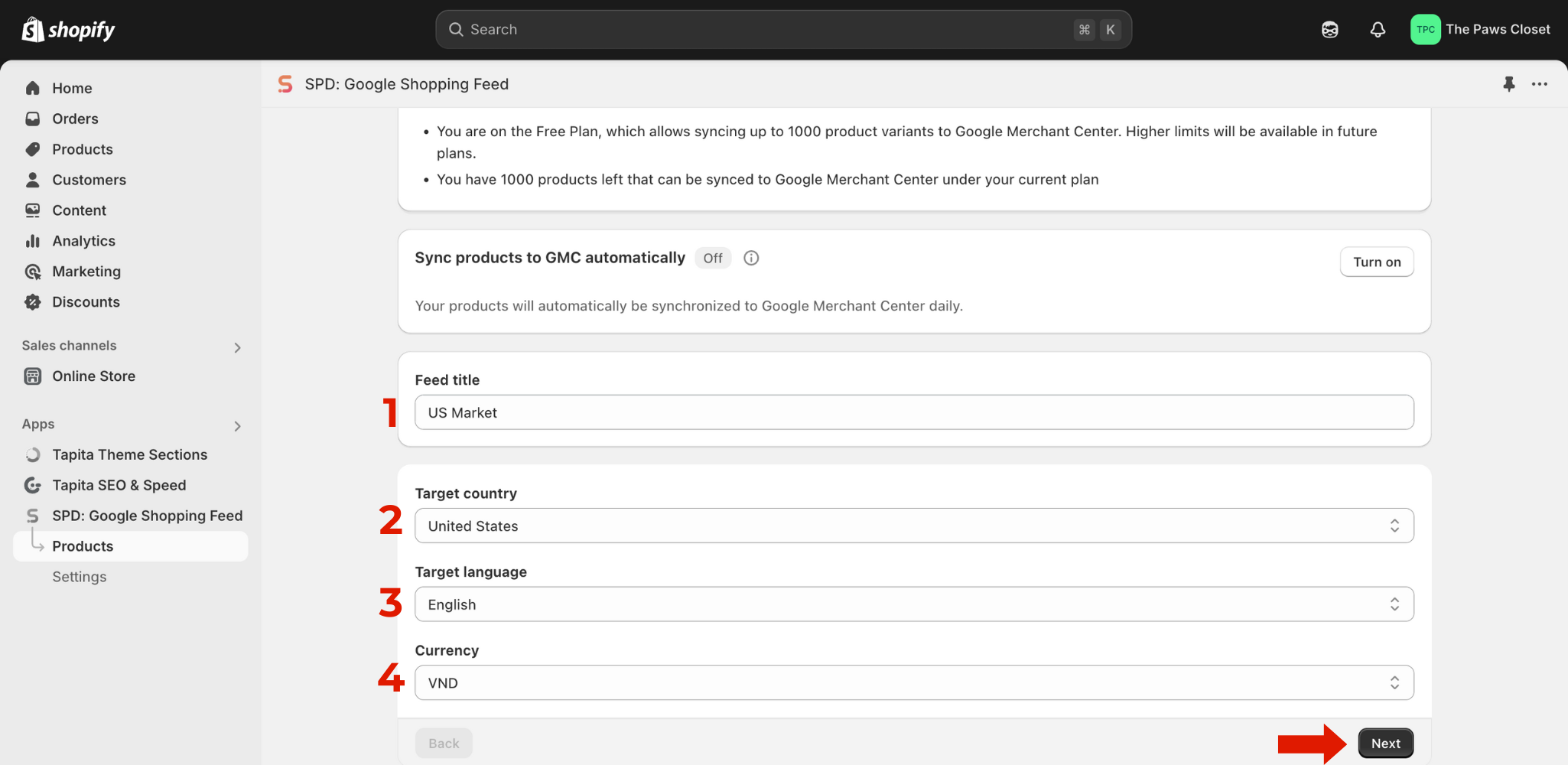Click the 'Target country' label
1568x765 pixels.
pyautogui.click(x=466, y=493)
